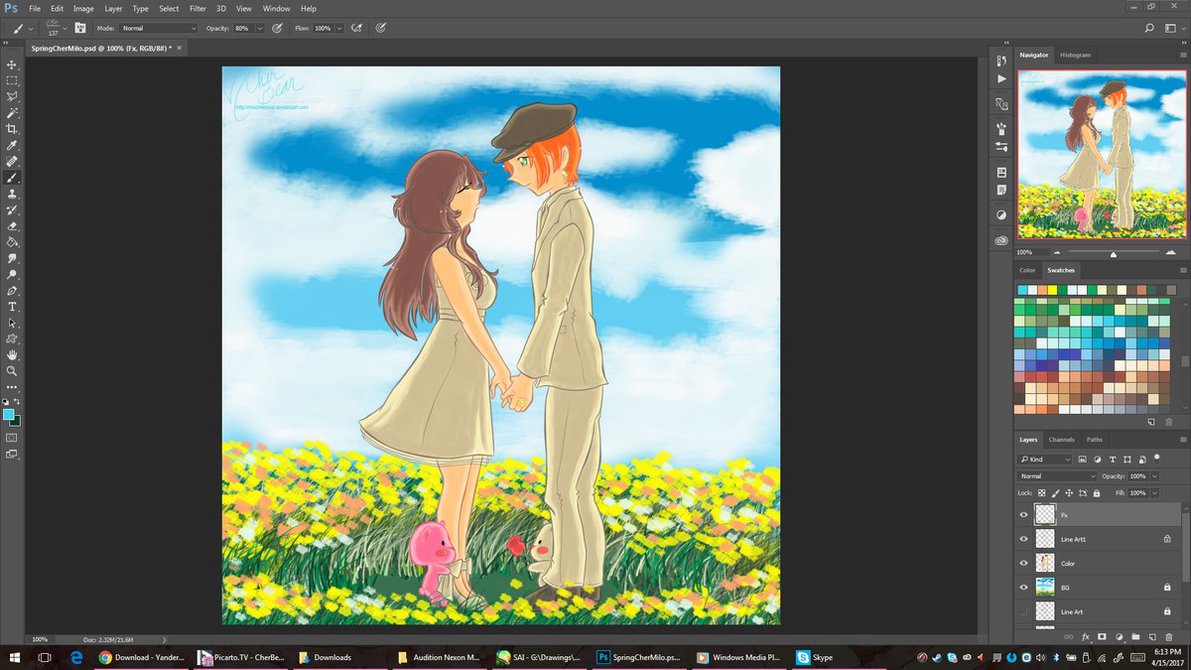This screenshot has height=670, width=1191.
Task: Create new adjustment layer icon
Action: click(x=1119, y=637)
